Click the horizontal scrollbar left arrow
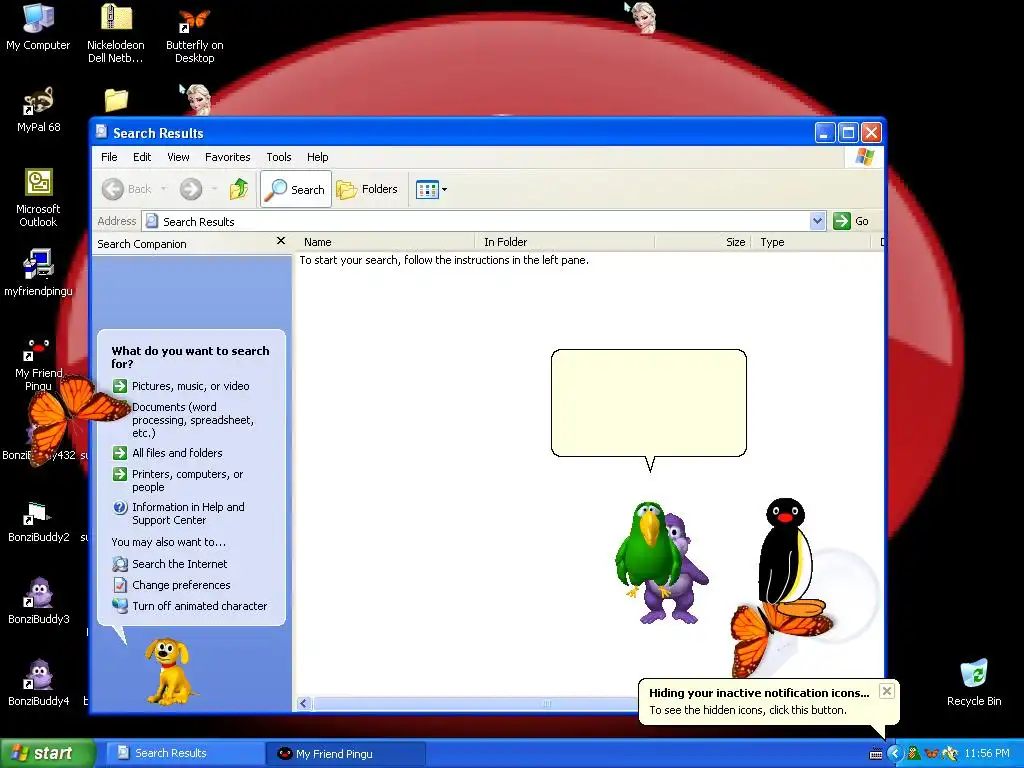The image size is (1024, 768). pyautogui.click(x=304, y=703)
